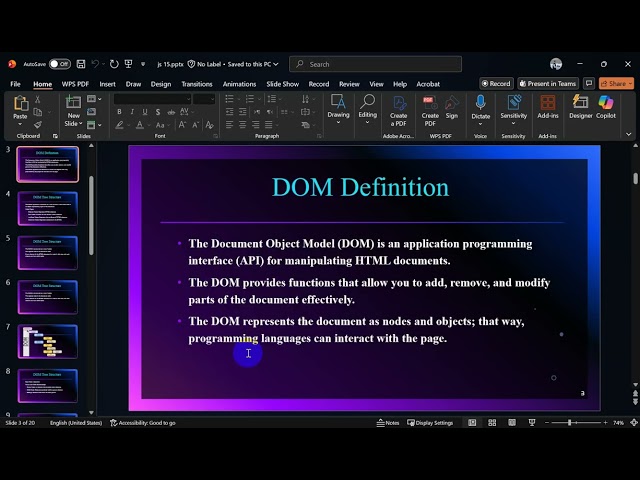This screenshot has width=640, height=480.
Task: Switch to the Insert tab
Action: click(107, 84)
